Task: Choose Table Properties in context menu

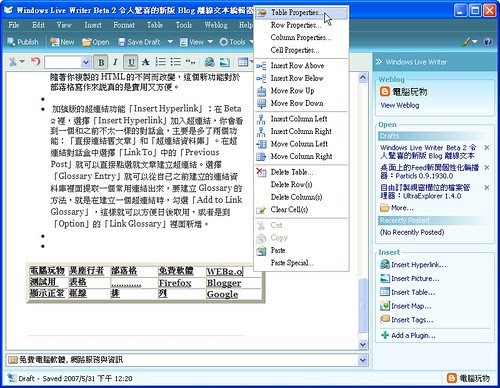Action: pos(301,13)
